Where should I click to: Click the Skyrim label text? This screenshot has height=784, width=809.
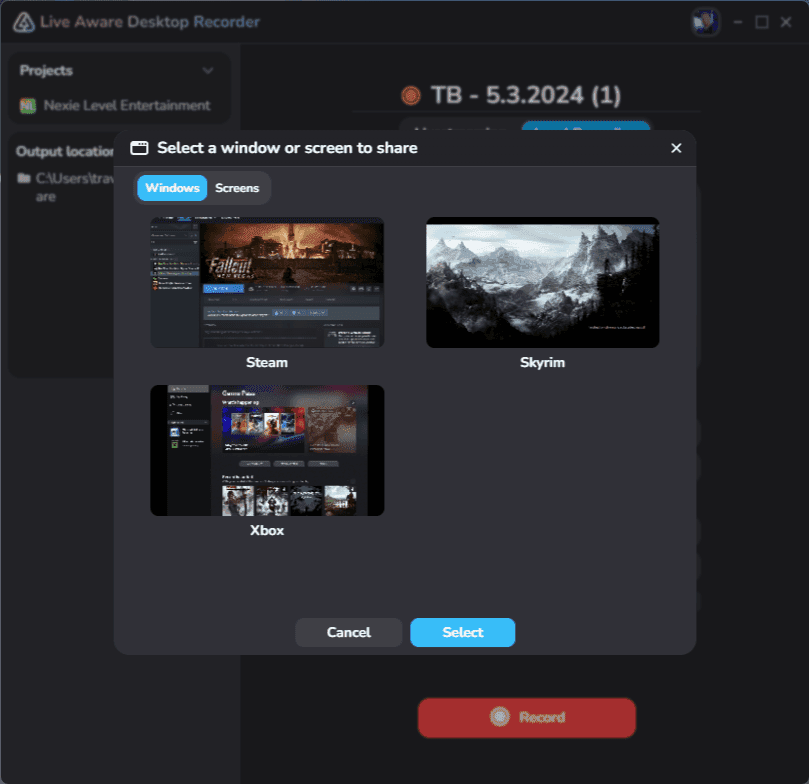pyautogui.click(x=542, y=363)
